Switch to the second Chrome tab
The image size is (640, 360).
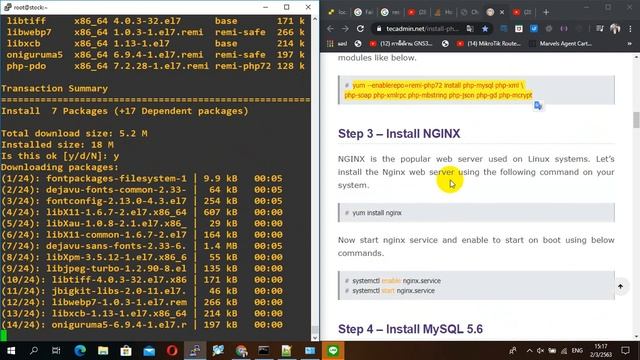(364, 12)
